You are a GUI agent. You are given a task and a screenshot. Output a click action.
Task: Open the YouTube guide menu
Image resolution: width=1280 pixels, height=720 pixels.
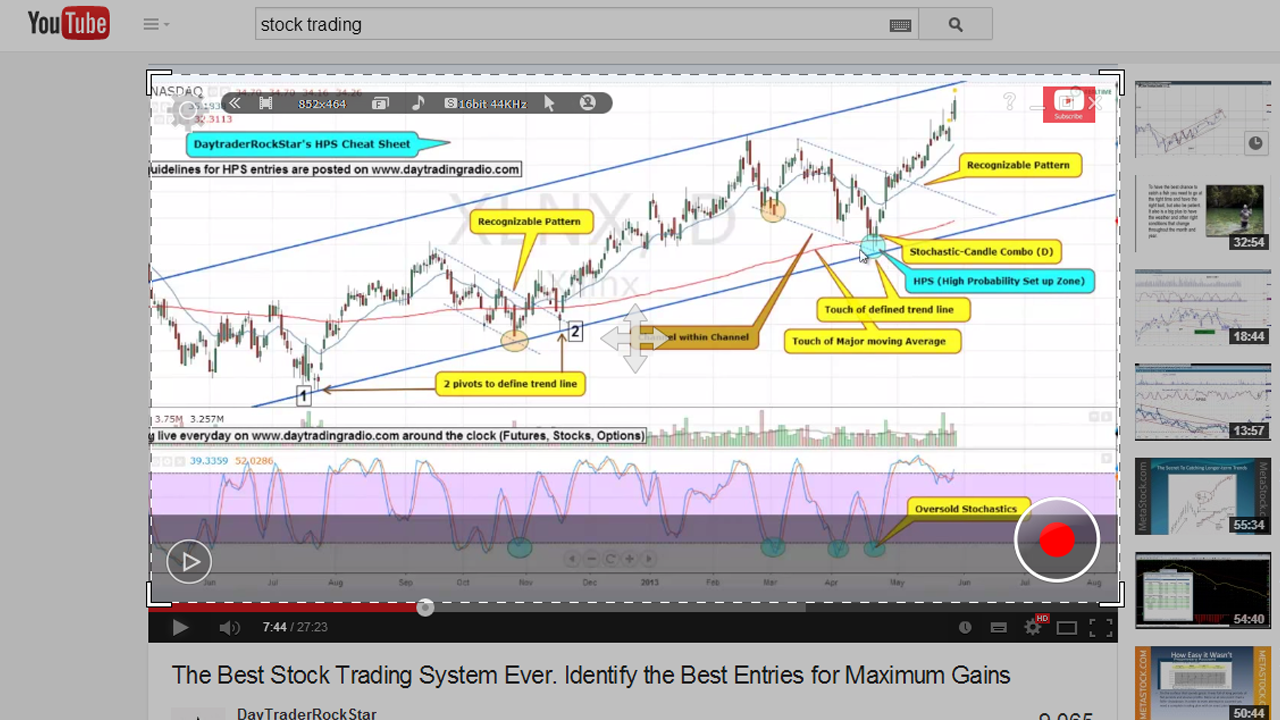pos(155,24)
